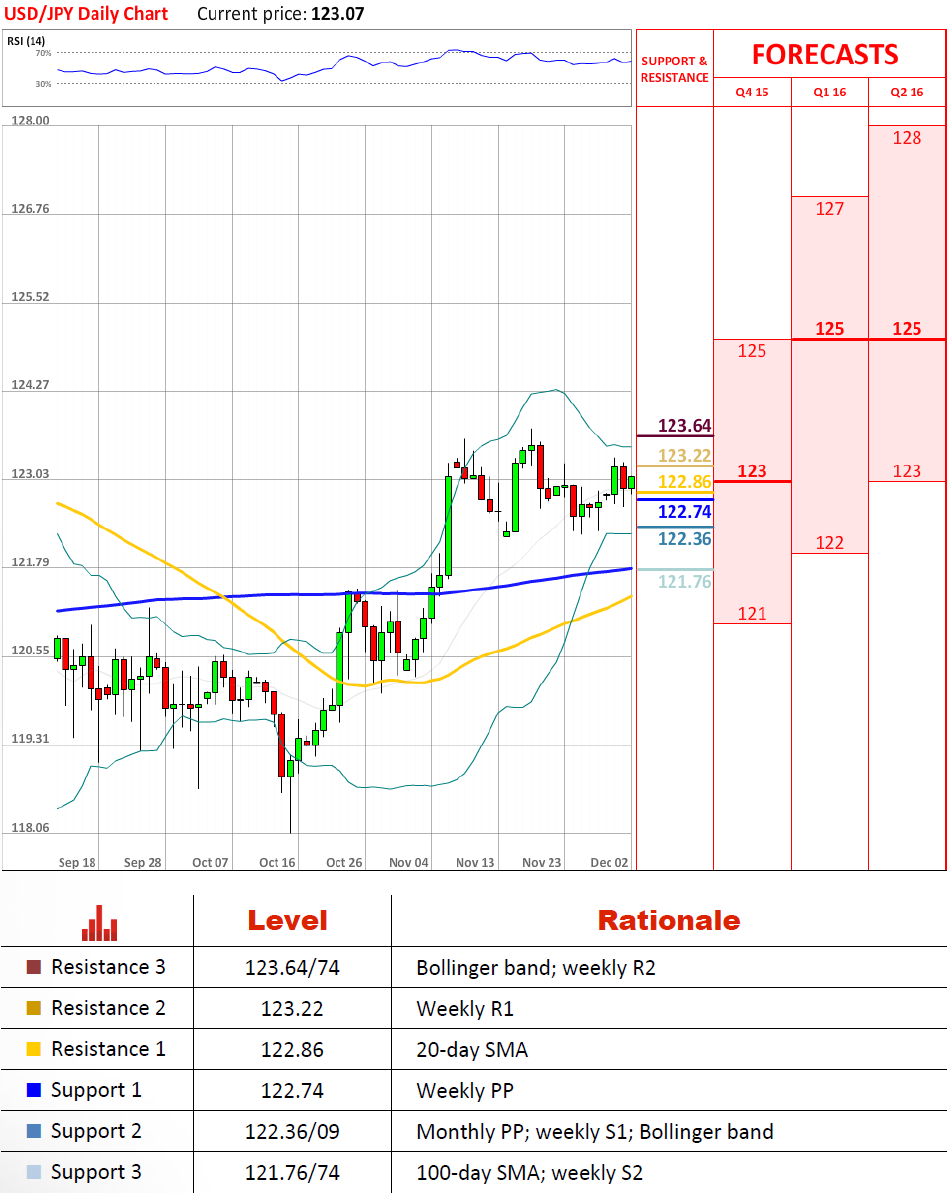The height and width of the screenshot is (1193, 950).
Task: Select the Nov 13 date axis label
Action: (475, 862)
